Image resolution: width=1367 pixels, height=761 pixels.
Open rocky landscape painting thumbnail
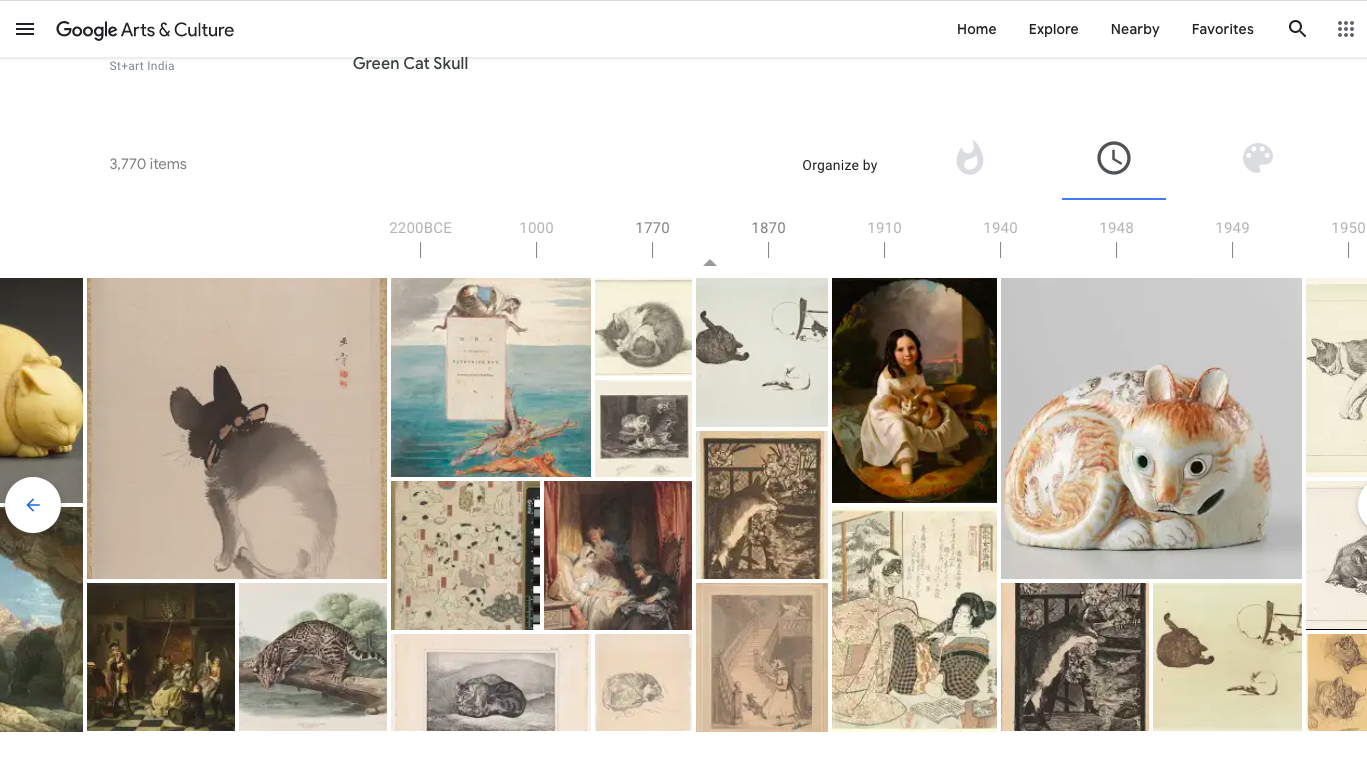click(41, 619)
